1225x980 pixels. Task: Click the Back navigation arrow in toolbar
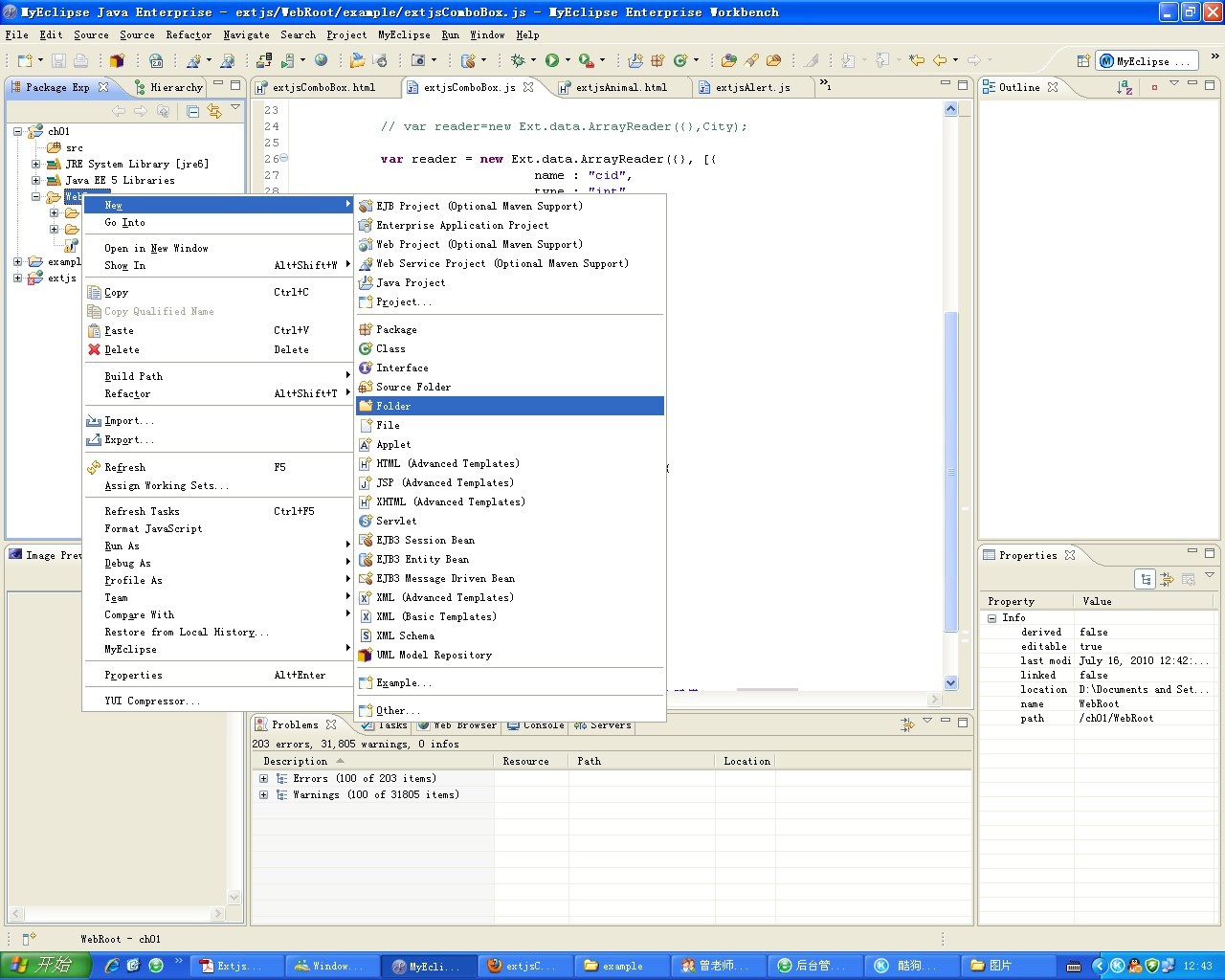click(940, 60)
